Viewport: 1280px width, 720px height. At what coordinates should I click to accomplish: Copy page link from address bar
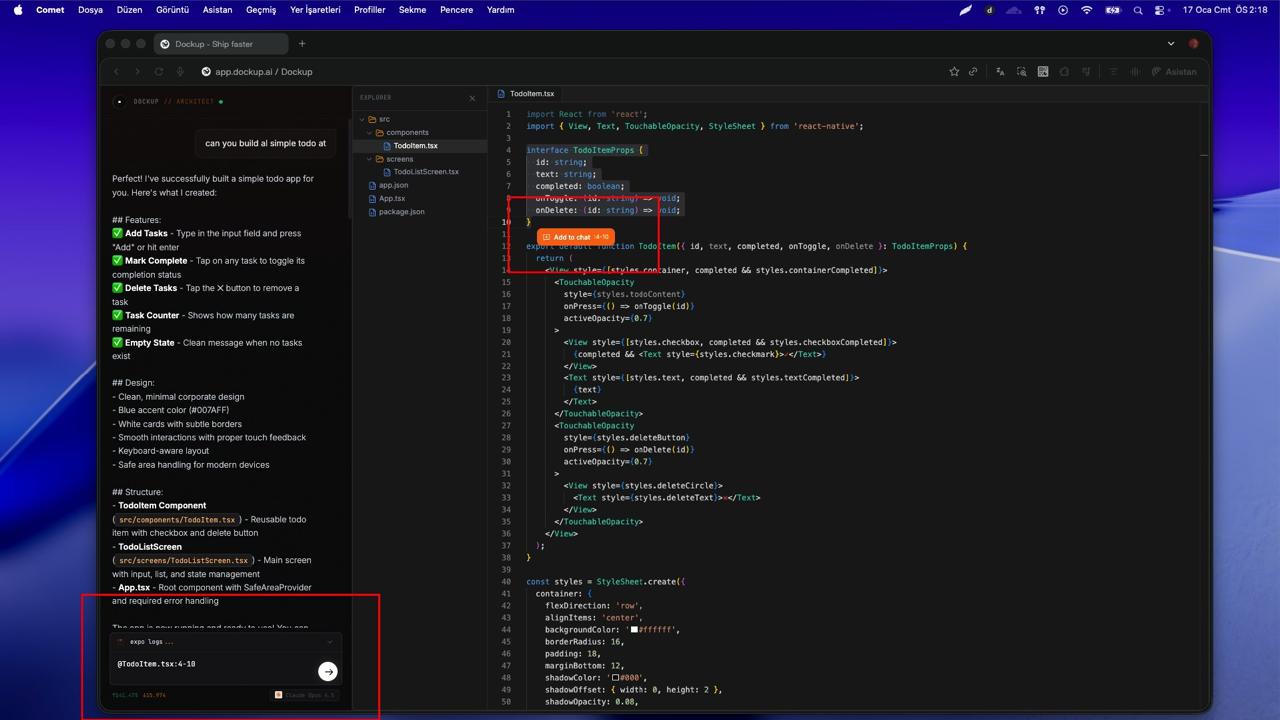pyautogui.click(x=973, y=72)
